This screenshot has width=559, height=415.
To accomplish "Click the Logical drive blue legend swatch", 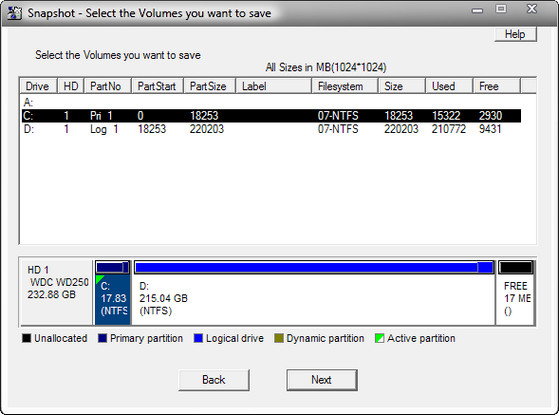I will coord(198,338).
